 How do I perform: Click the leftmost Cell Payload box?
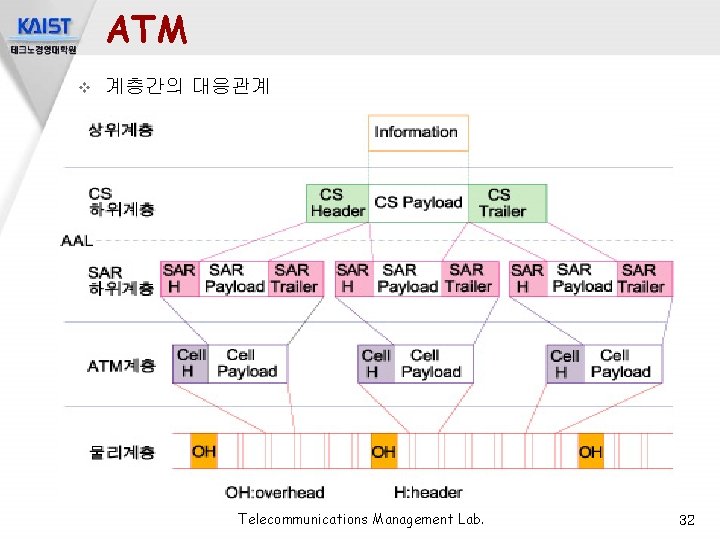[248, 364]
